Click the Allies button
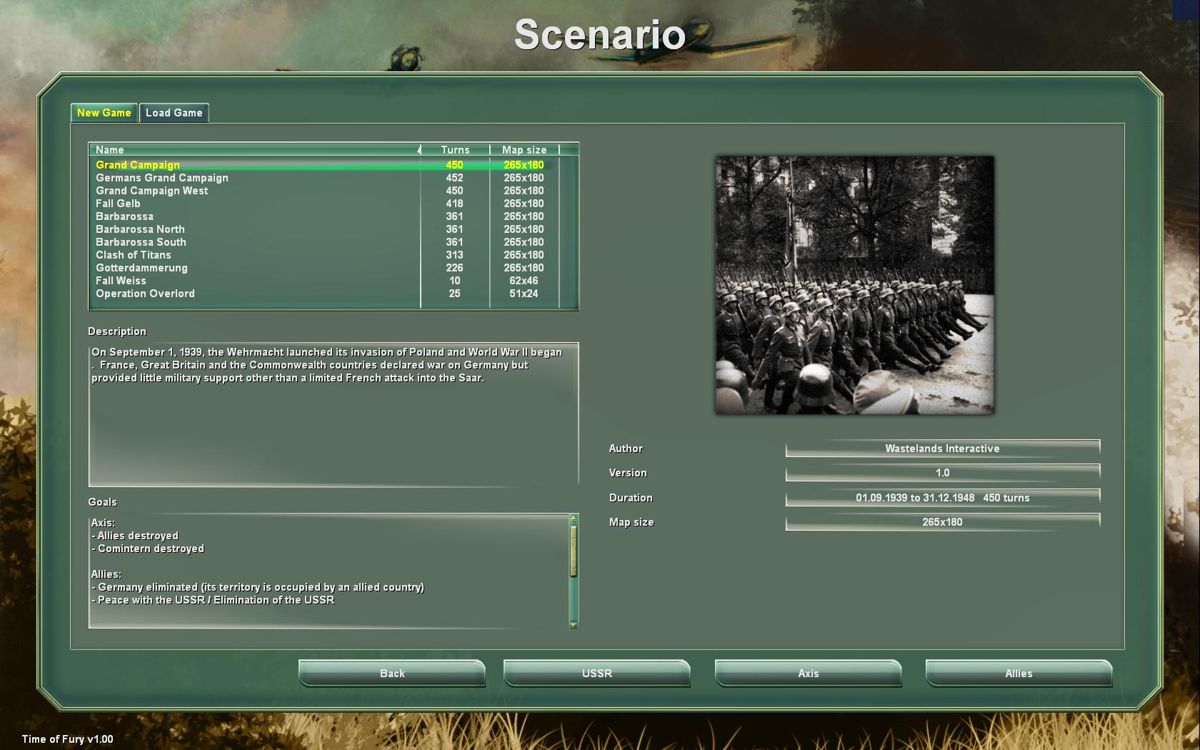The image size is (1200, 750). (1018, 673)
